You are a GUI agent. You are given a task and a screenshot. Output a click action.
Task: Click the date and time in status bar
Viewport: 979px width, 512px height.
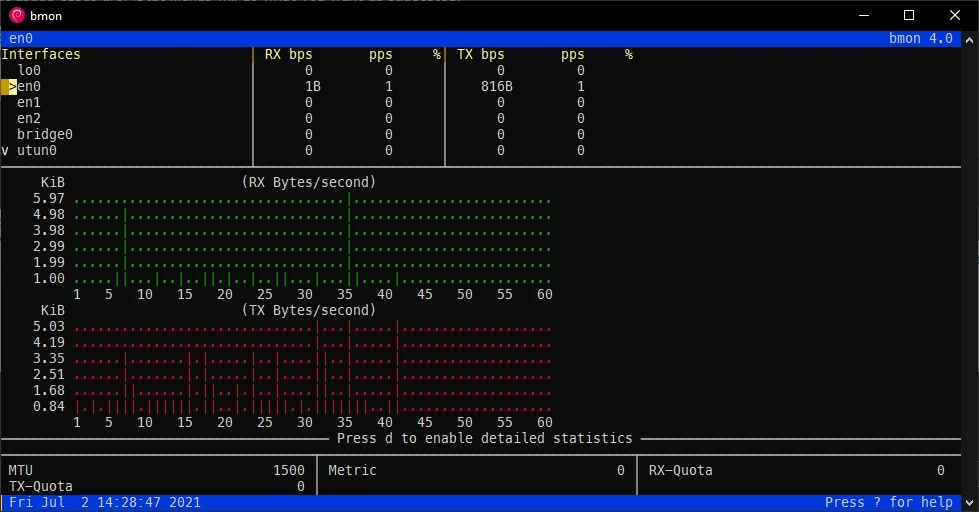pyautogui.click(x=105, y=502)
